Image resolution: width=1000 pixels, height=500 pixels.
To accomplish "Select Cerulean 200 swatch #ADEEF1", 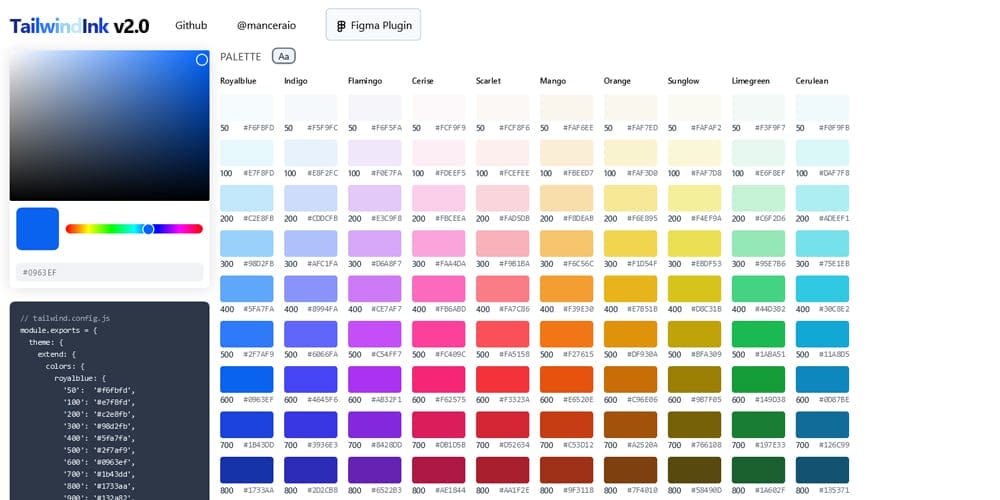I will tap(823, 198).
